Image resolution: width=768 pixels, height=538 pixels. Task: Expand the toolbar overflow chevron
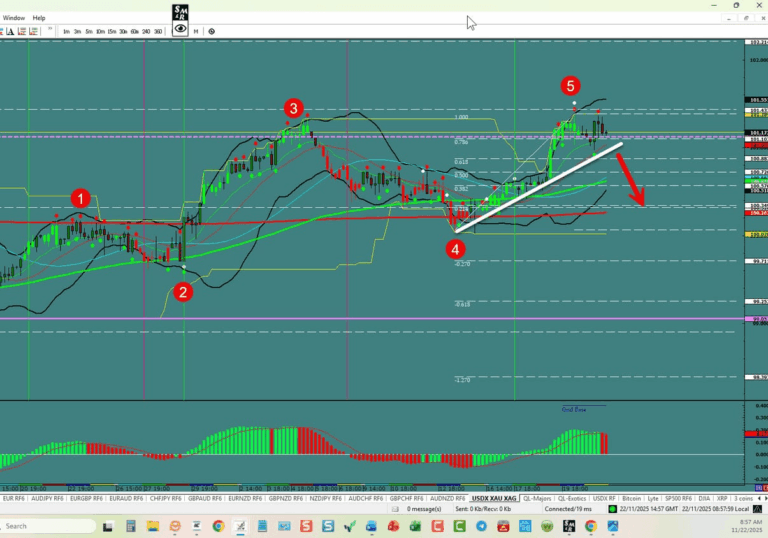[x=50, y=29]
